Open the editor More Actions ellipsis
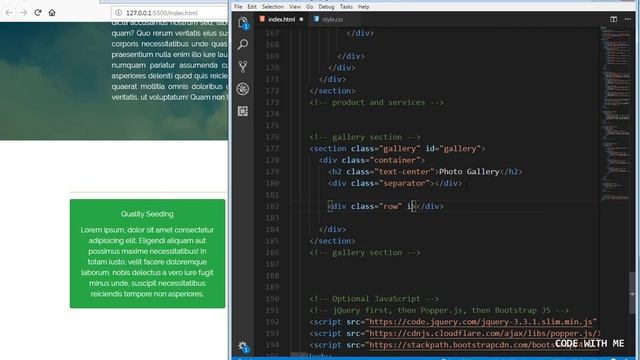Screen dimensions: 640x360 point(627,19)
